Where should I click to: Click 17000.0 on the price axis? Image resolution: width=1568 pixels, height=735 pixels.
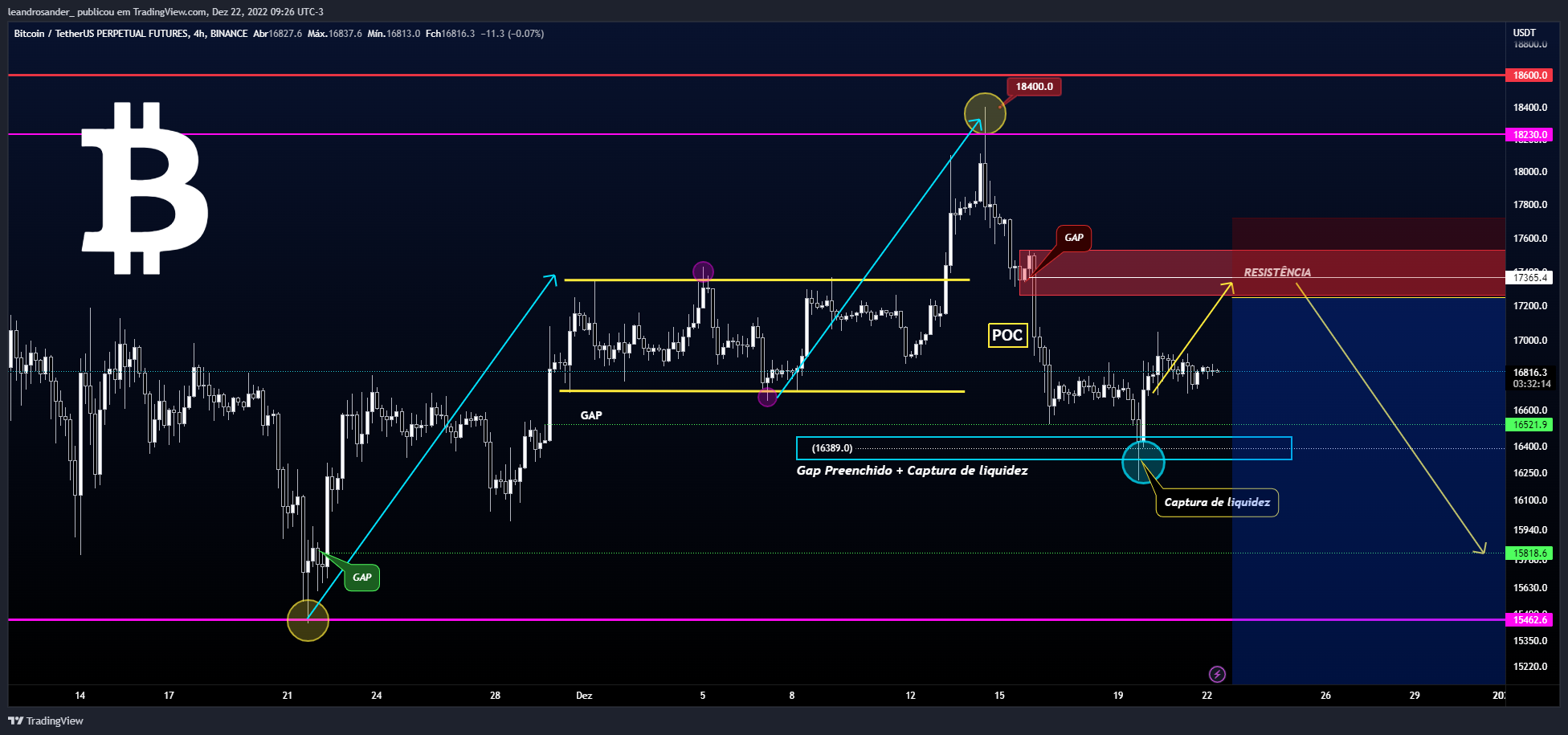1530,341
